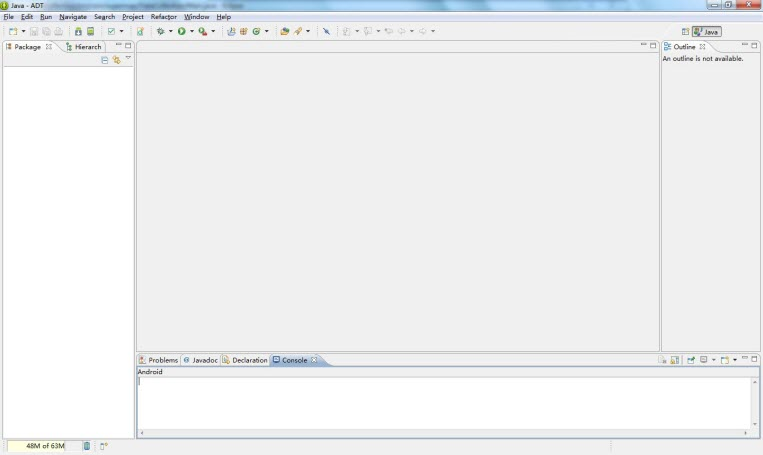Run garbage collector trash icon
Image resolution: width=763 pixels, height=455 pixels.
(x=86, y=446)
